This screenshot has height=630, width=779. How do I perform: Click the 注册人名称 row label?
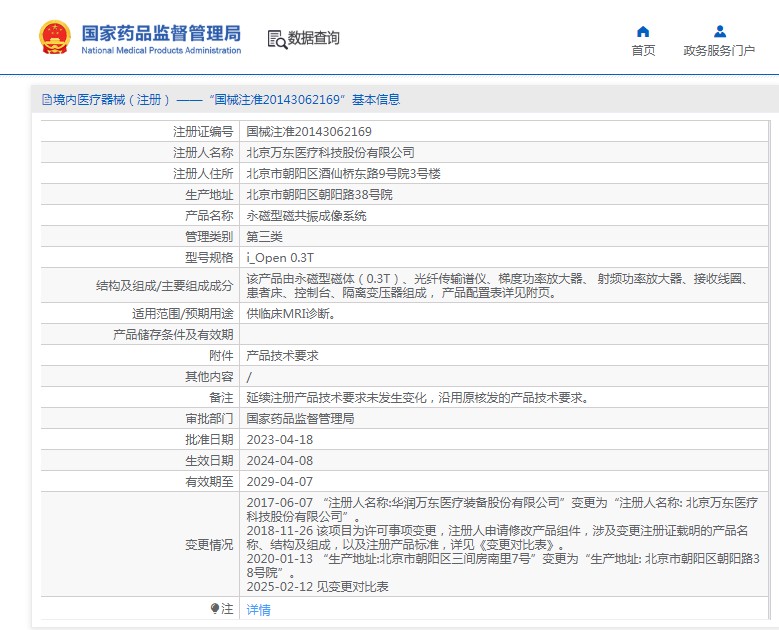[x=203, y=153]
